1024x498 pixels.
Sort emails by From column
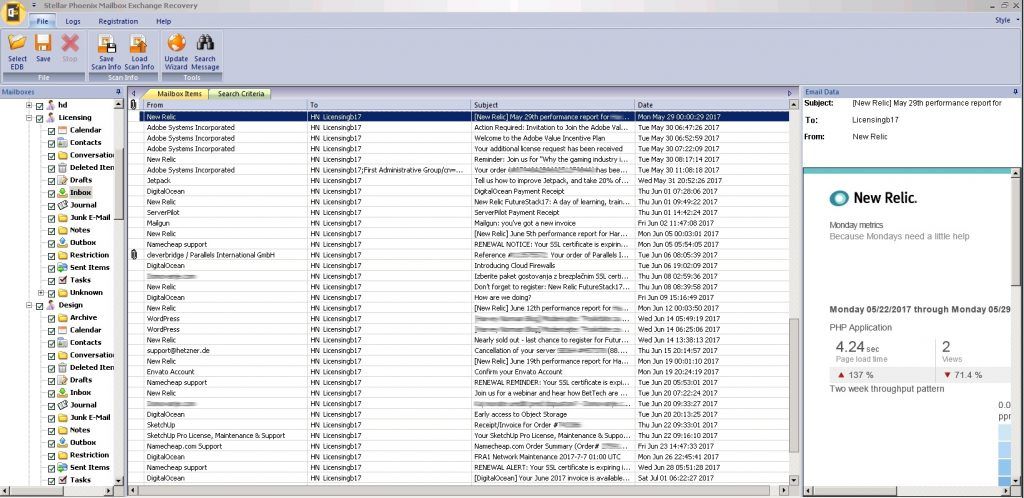point(225,104)
